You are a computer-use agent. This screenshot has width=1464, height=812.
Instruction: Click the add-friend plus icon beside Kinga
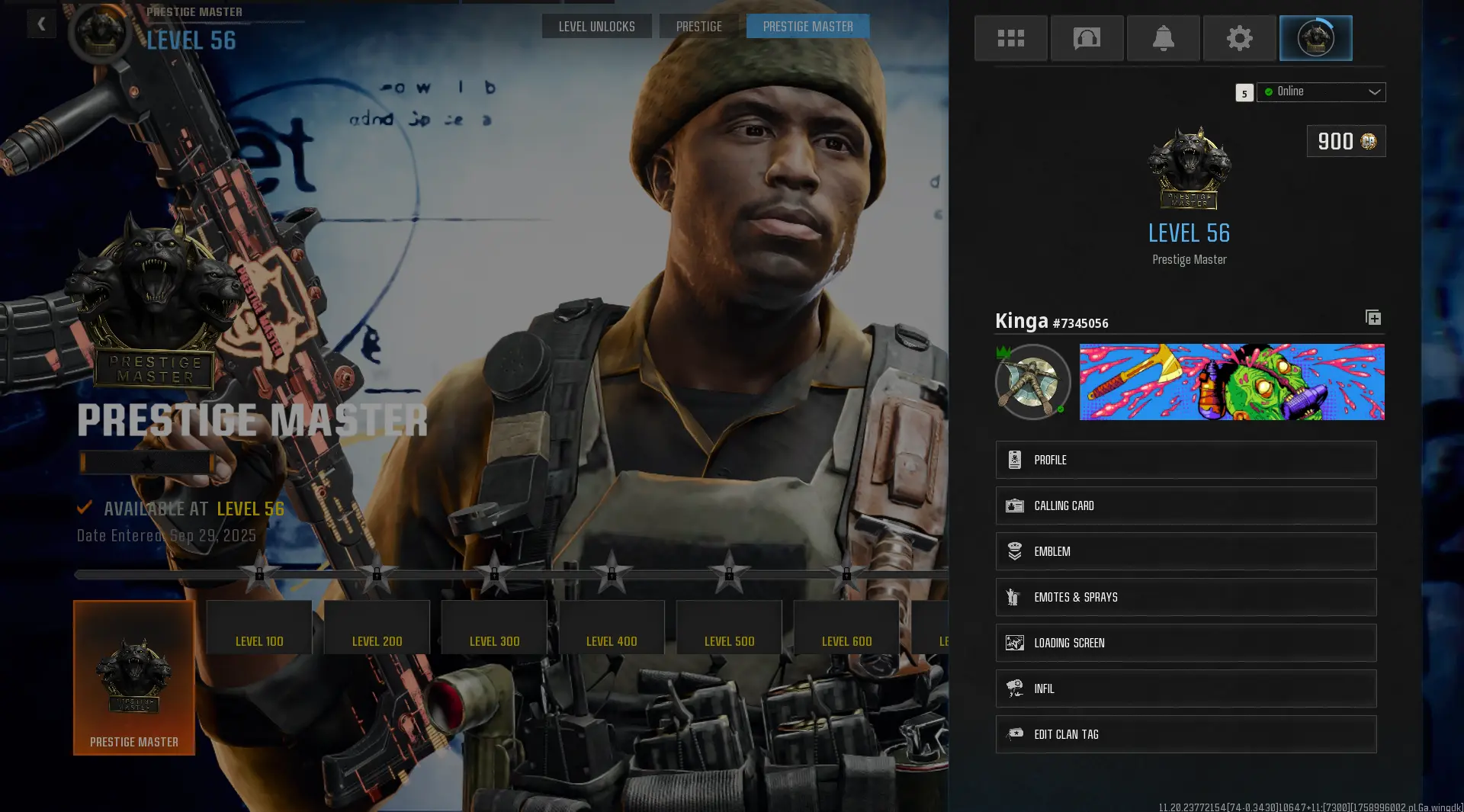(x=1373, y=317)
